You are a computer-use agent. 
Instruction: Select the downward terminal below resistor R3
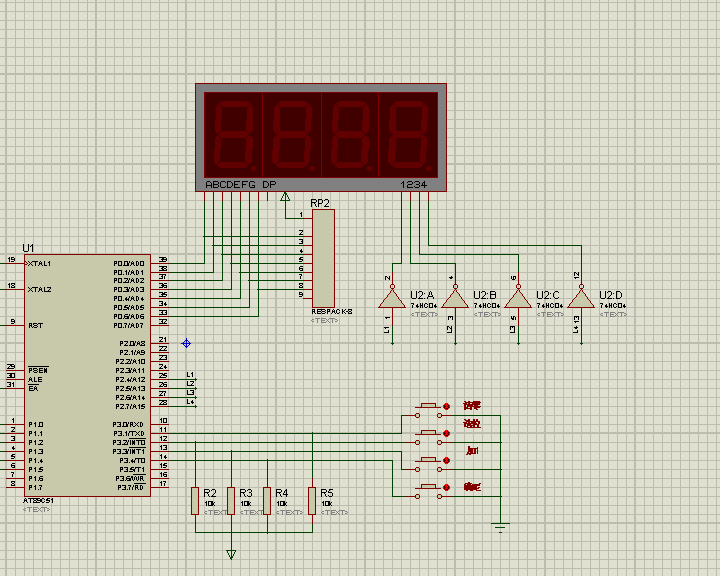[231, 554]
